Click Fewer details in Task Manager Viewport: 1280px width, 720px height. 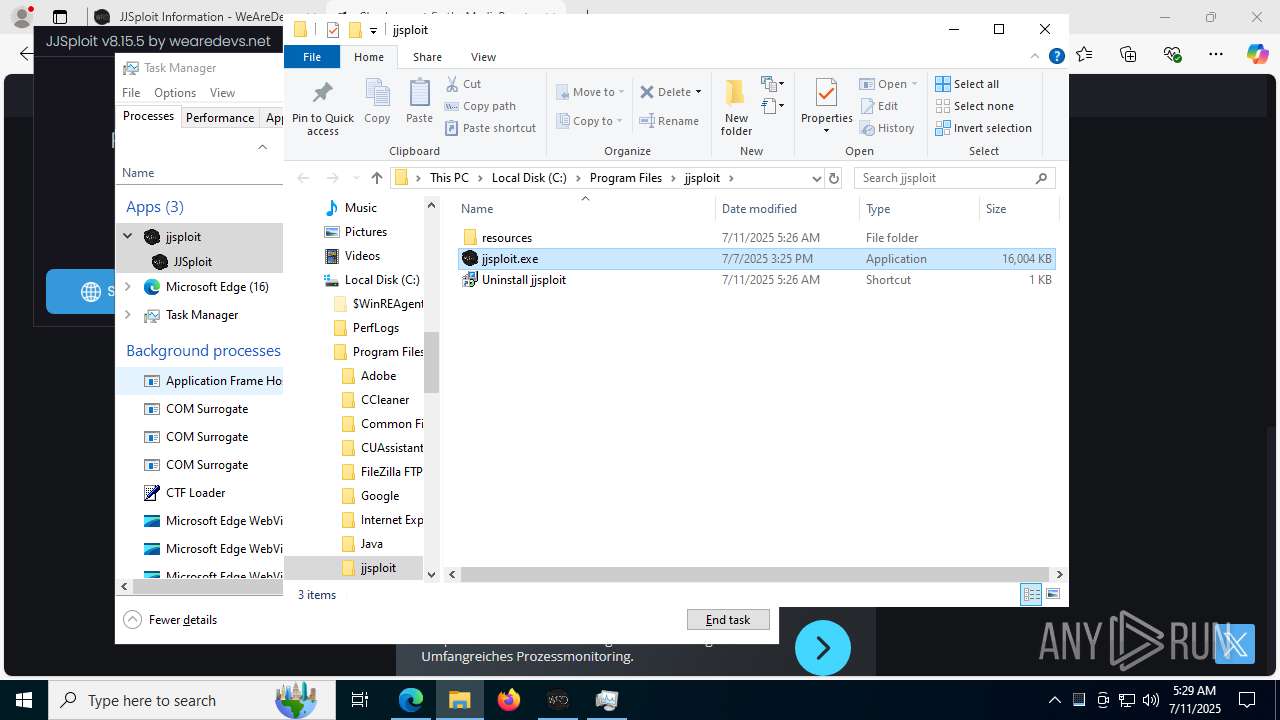pyautogui.click(x=170, y=620)
